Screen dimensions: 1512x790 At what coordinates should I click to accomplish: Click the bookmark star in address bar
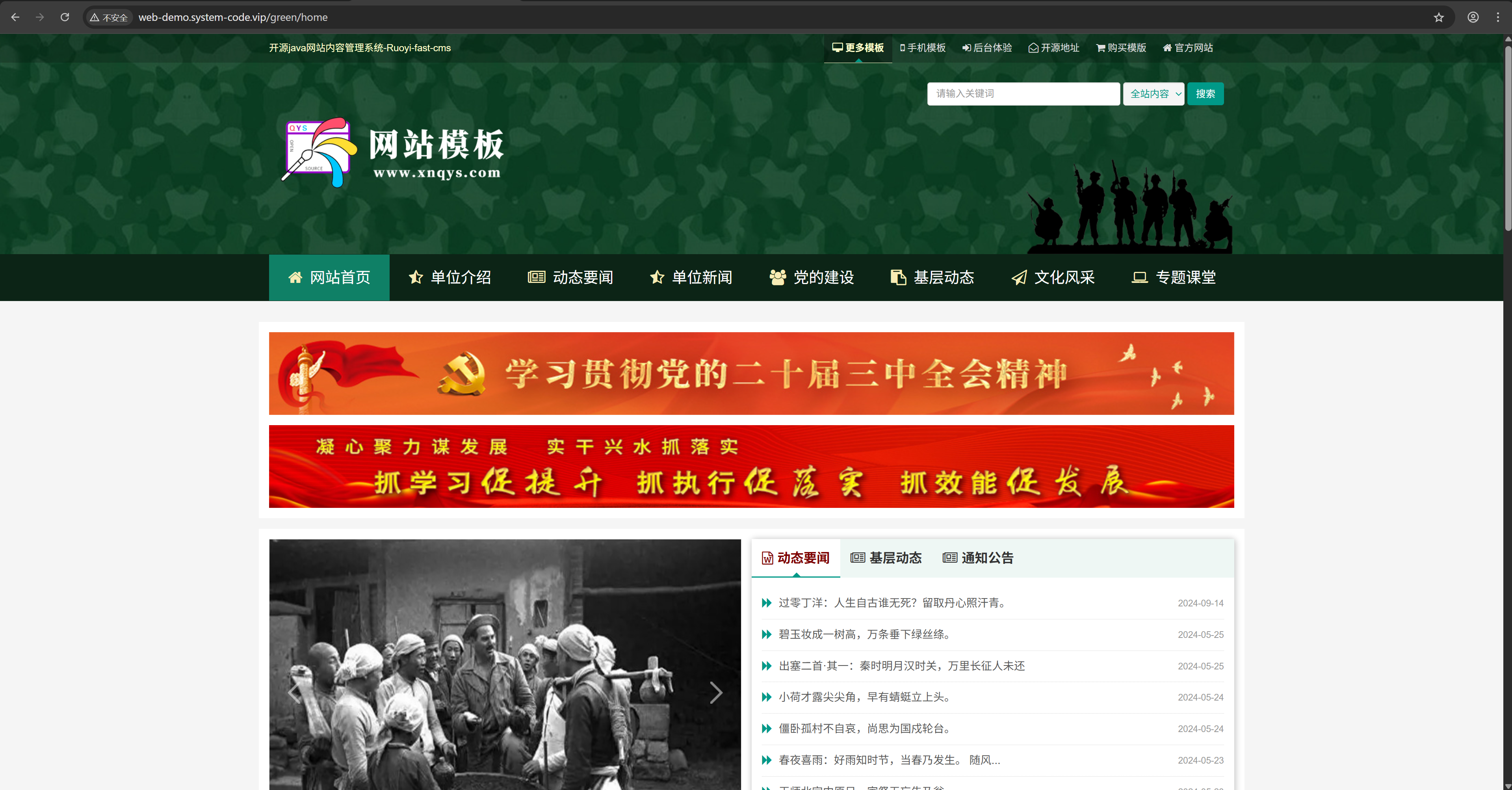(x=1439, y=17)
